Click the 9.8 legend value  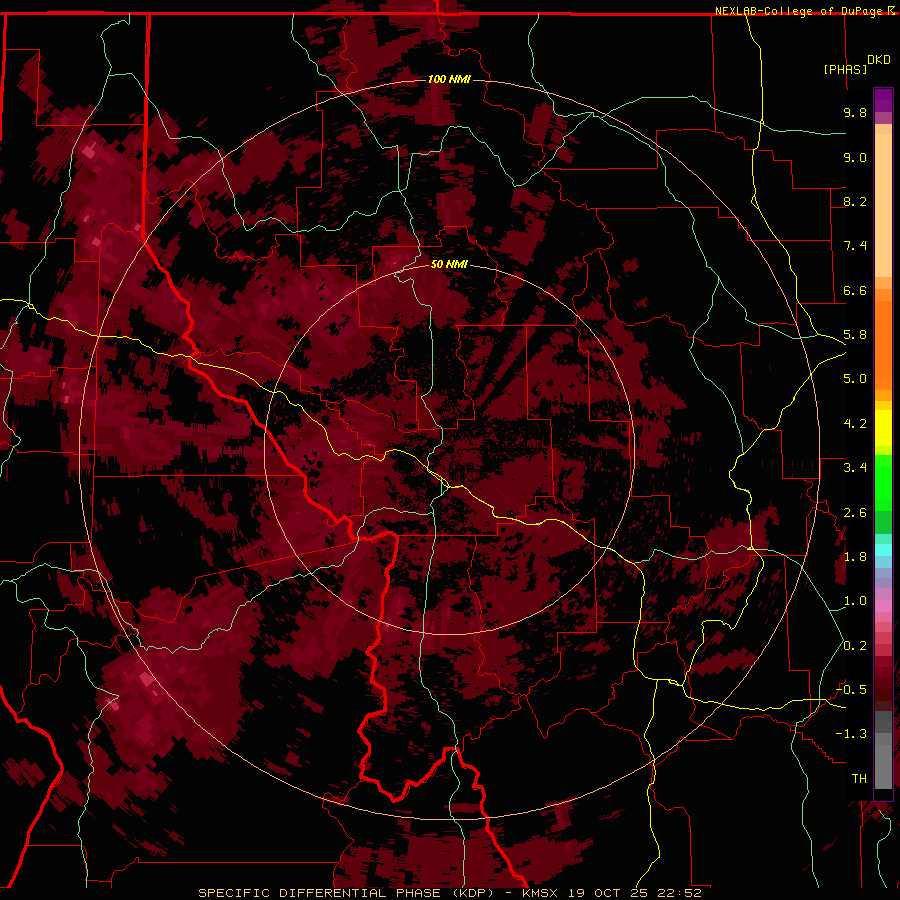click(x=855, y=112)
